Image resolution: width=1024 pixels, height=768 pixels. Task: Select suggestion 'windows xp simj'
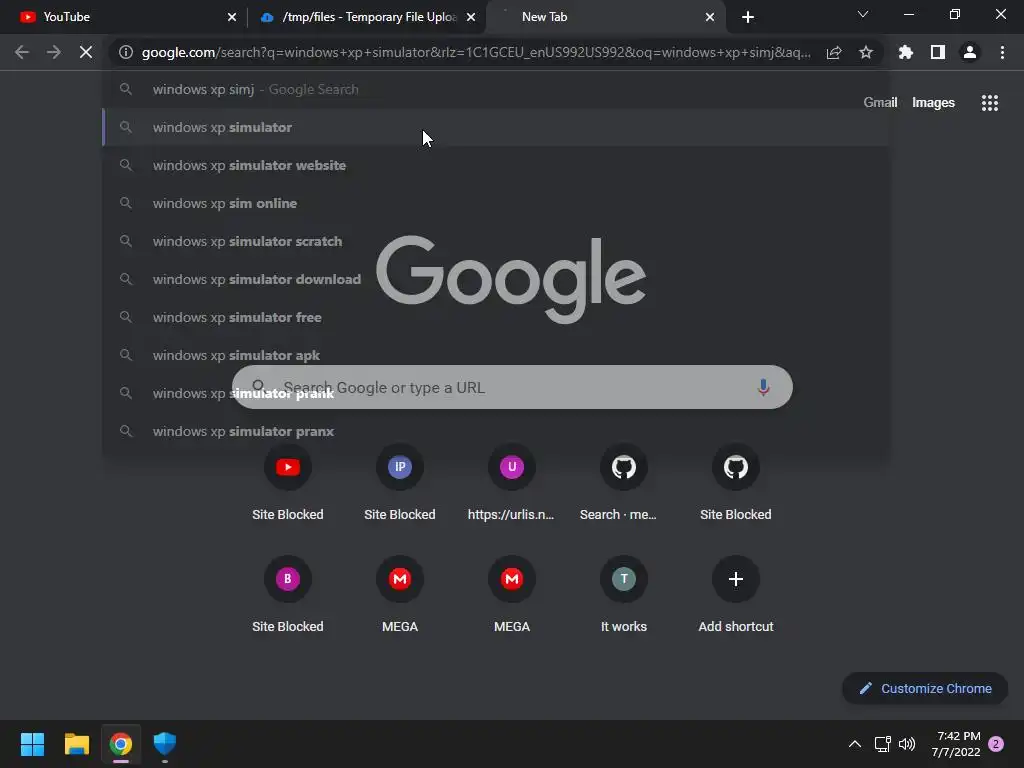click(495, 89)
